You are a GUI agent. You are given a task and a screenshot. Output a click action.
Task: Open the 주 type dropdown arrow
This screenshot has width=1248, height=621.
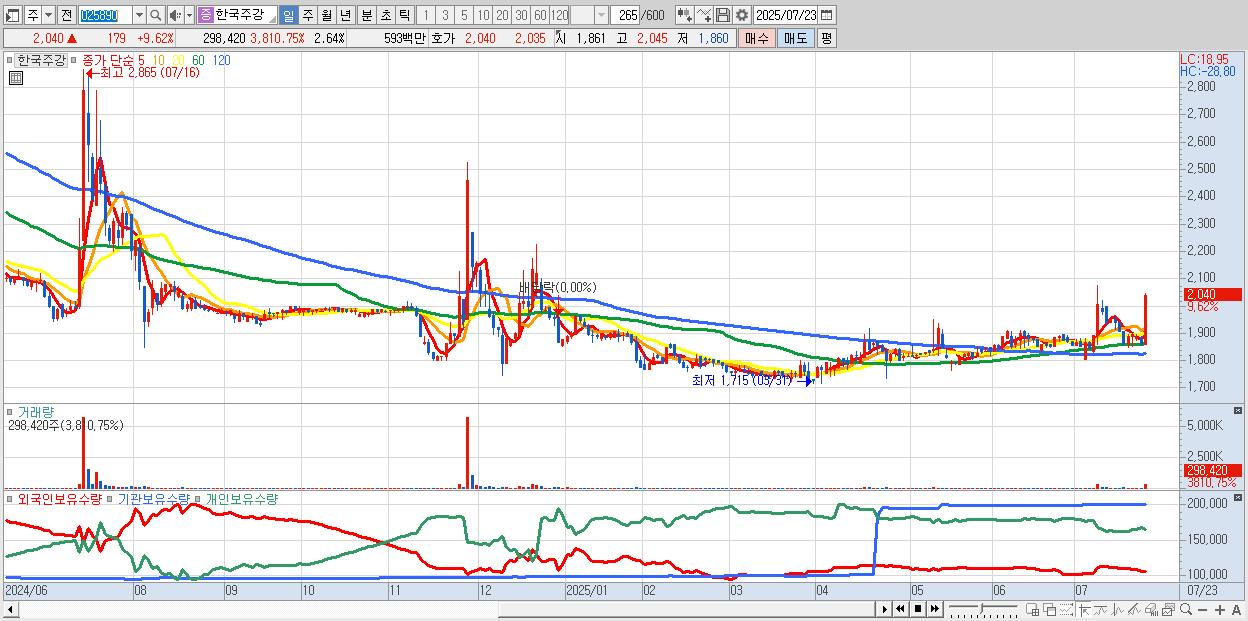pos(48,15)
